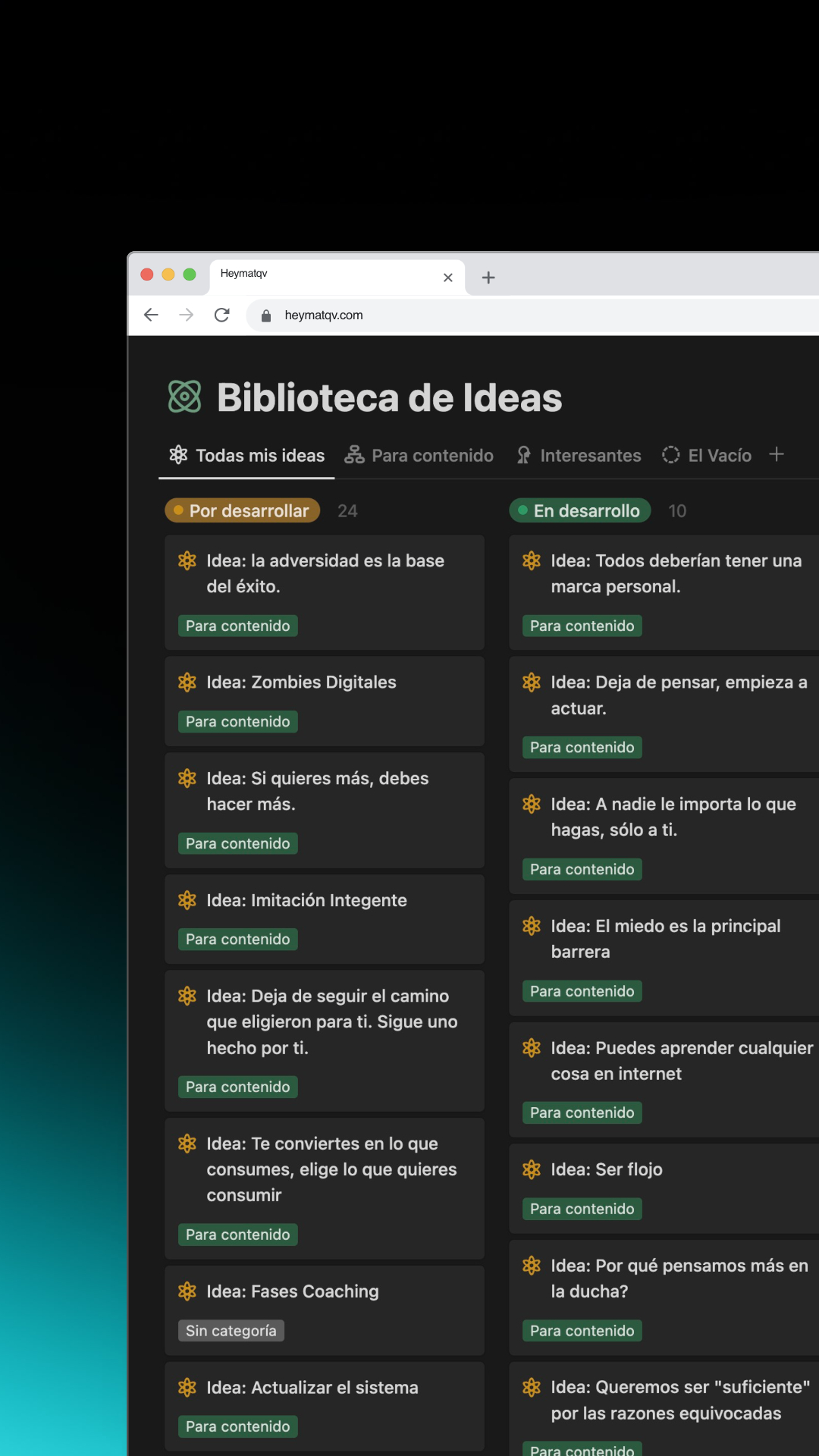Go back using the browser back arrow
The image size is (819, 1456).
pyautogui.click(x=151, y=315)
